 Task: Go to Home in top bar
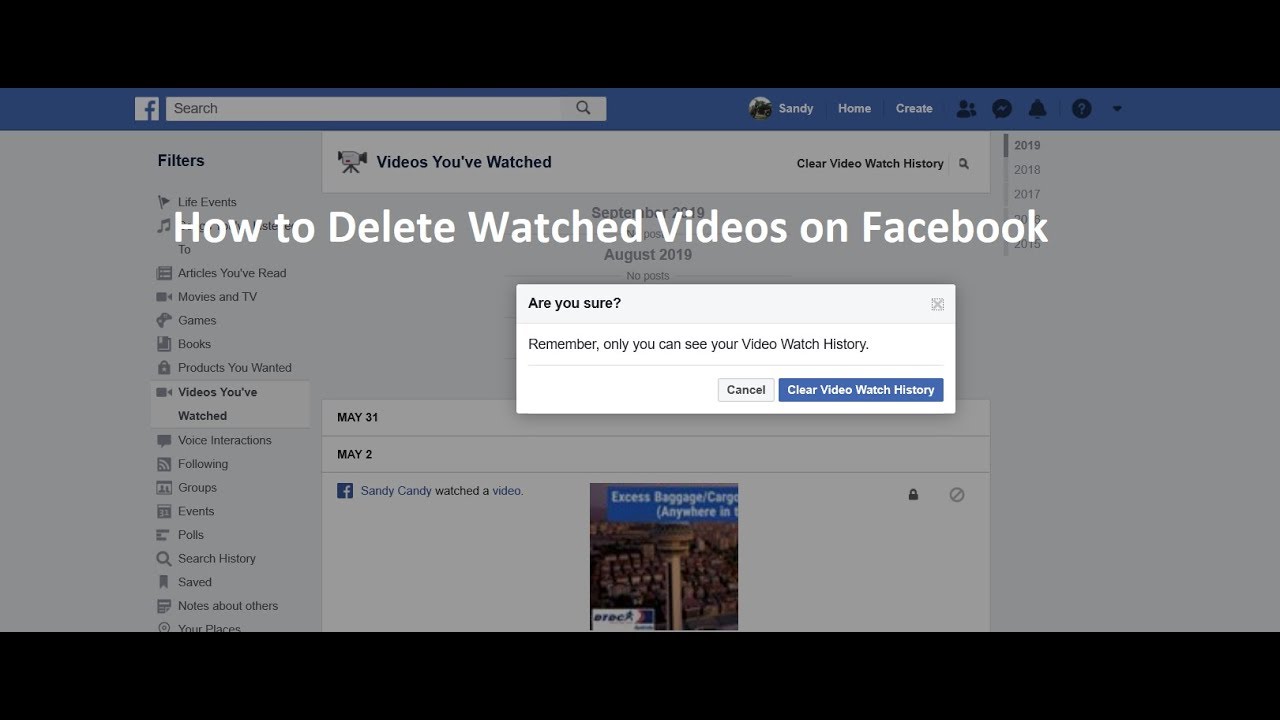click(x=854, y=109)
